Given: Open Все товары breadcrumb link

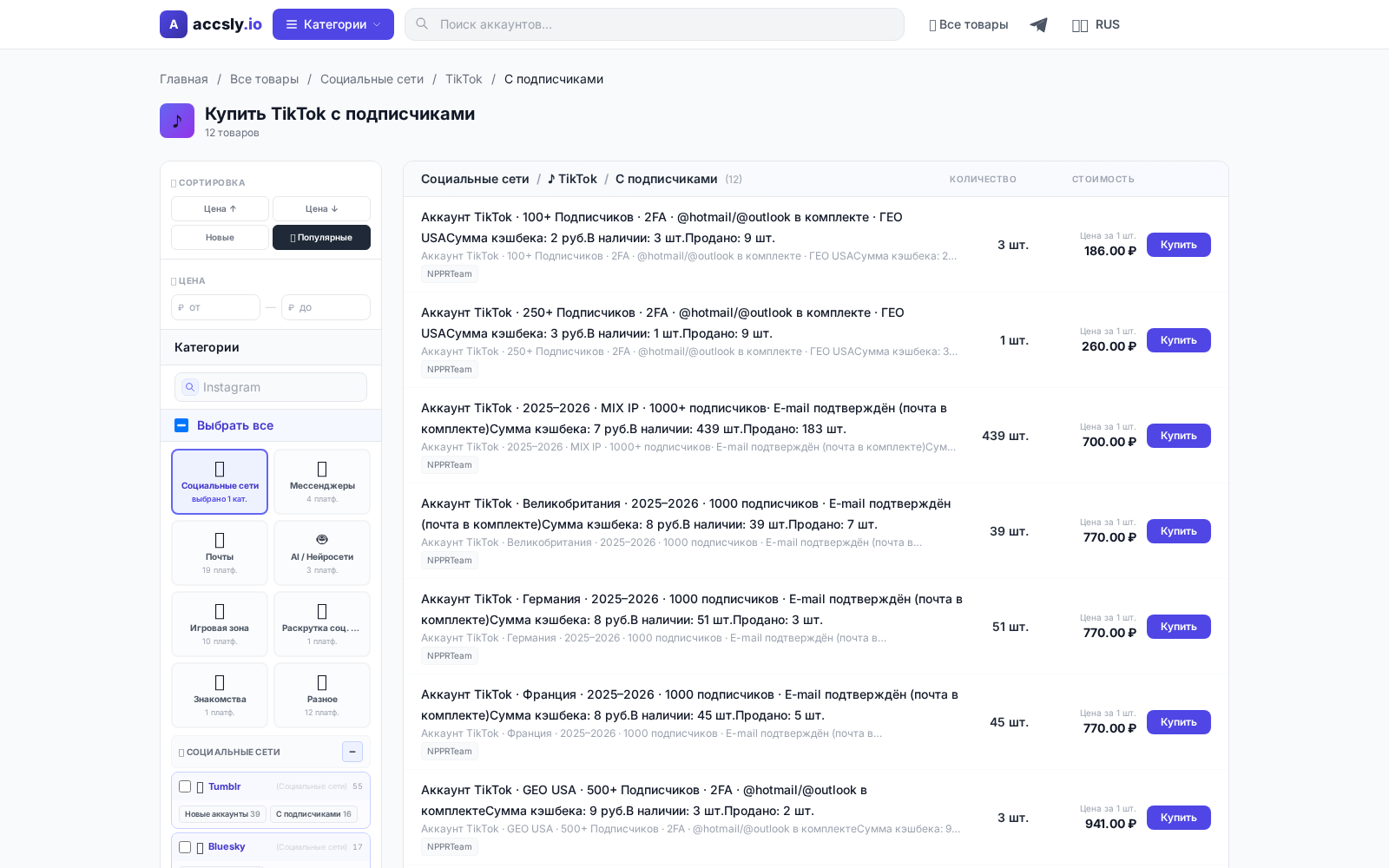Looking at the screenshot, I should pos(264,79).
